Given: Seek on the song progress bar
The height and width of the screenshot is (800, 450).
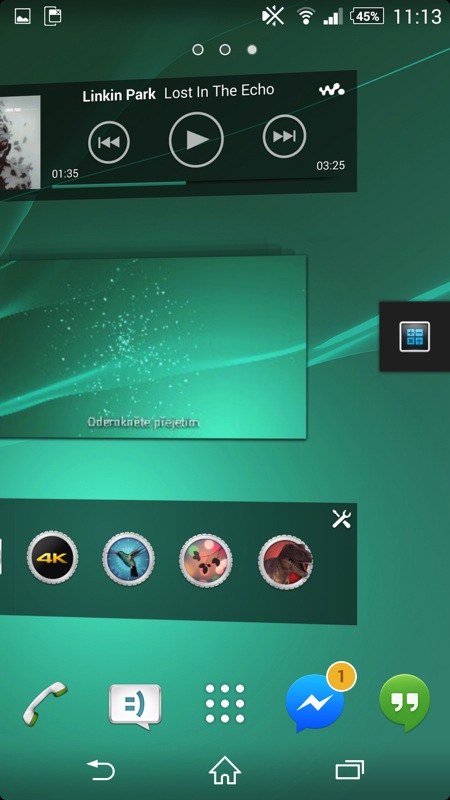Looking at the screenshot, I should tap(198, 184).
